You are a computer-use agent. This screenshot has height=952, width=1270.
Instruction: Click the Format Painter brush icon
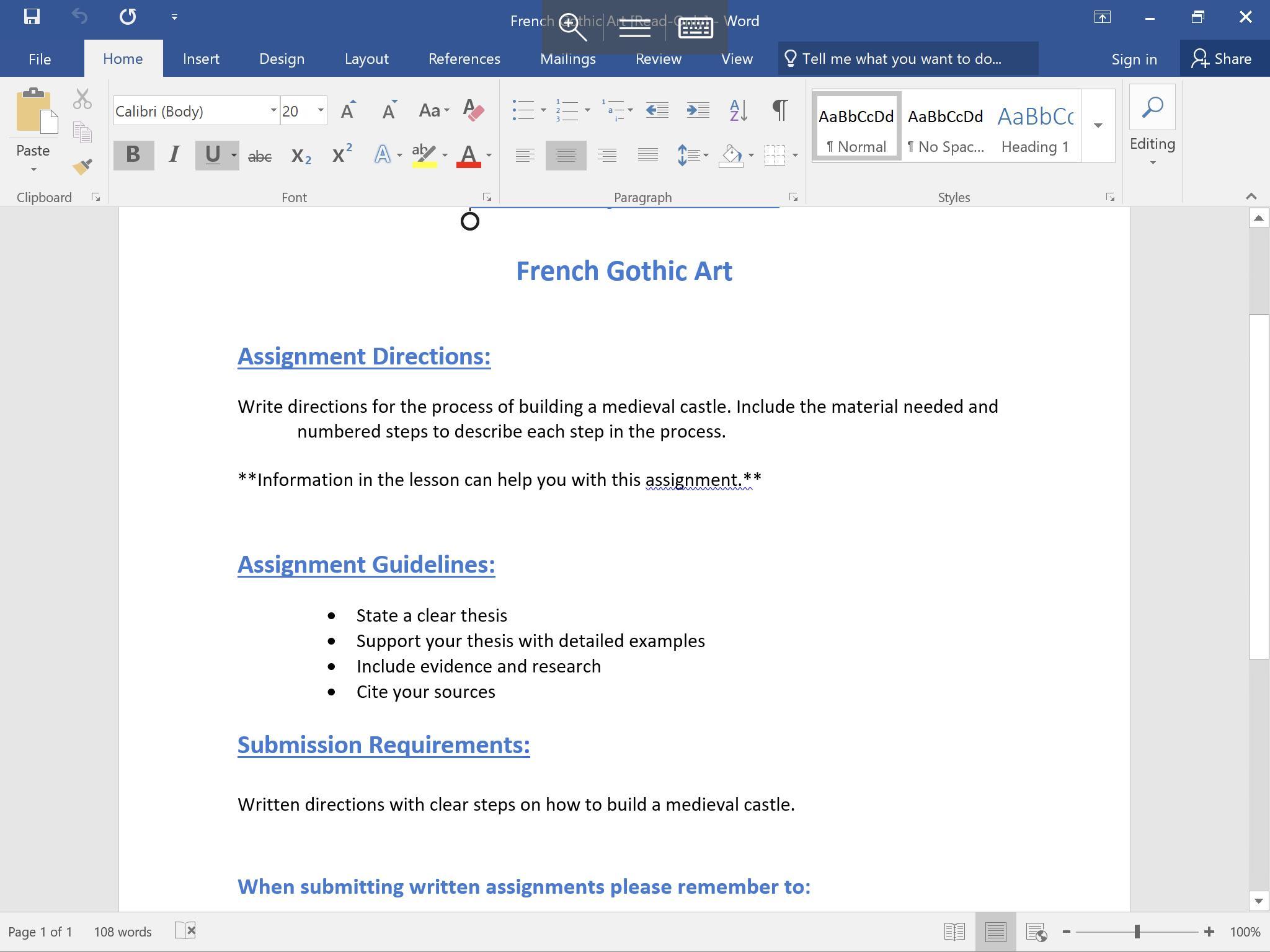[x=82, y=167]
